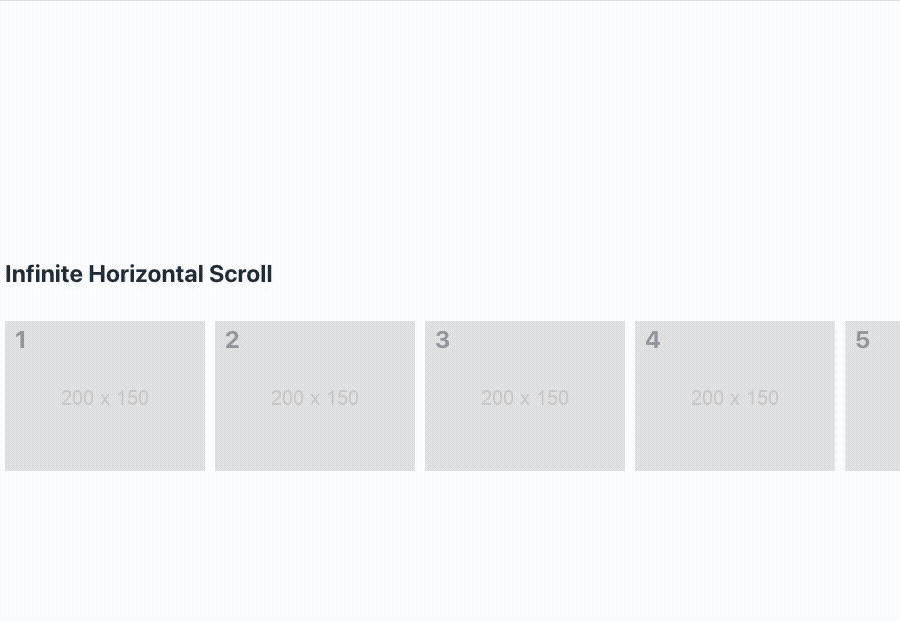The width and height of the screenshot is (900, 622).
Task: Click the gap between card 2 and card 3
Action: click(420, 395)
